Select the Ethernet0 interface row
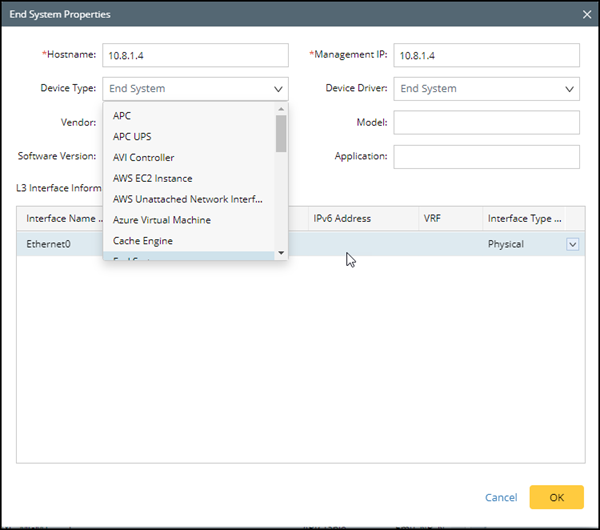 (50, 244)
